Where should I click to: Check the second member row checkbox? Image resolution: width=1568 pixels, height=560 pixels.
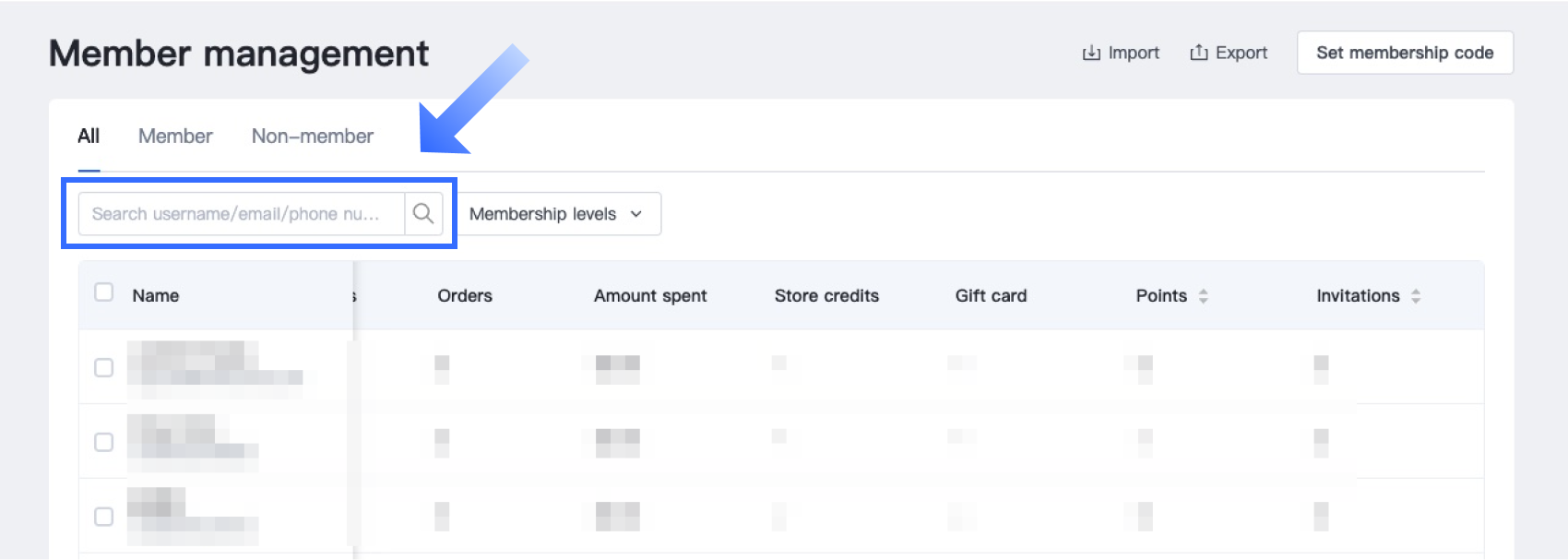coord(104,442)
